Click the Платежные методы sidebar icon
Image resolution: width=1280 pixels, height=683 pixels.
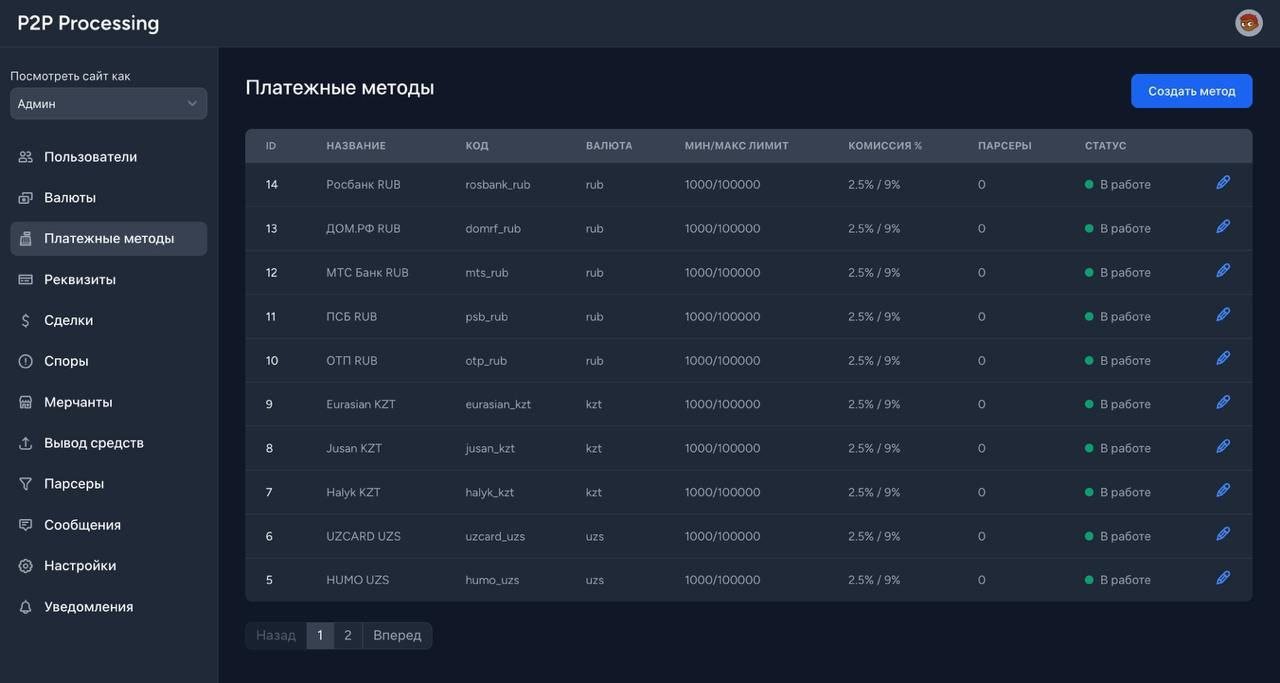[26, 239]
